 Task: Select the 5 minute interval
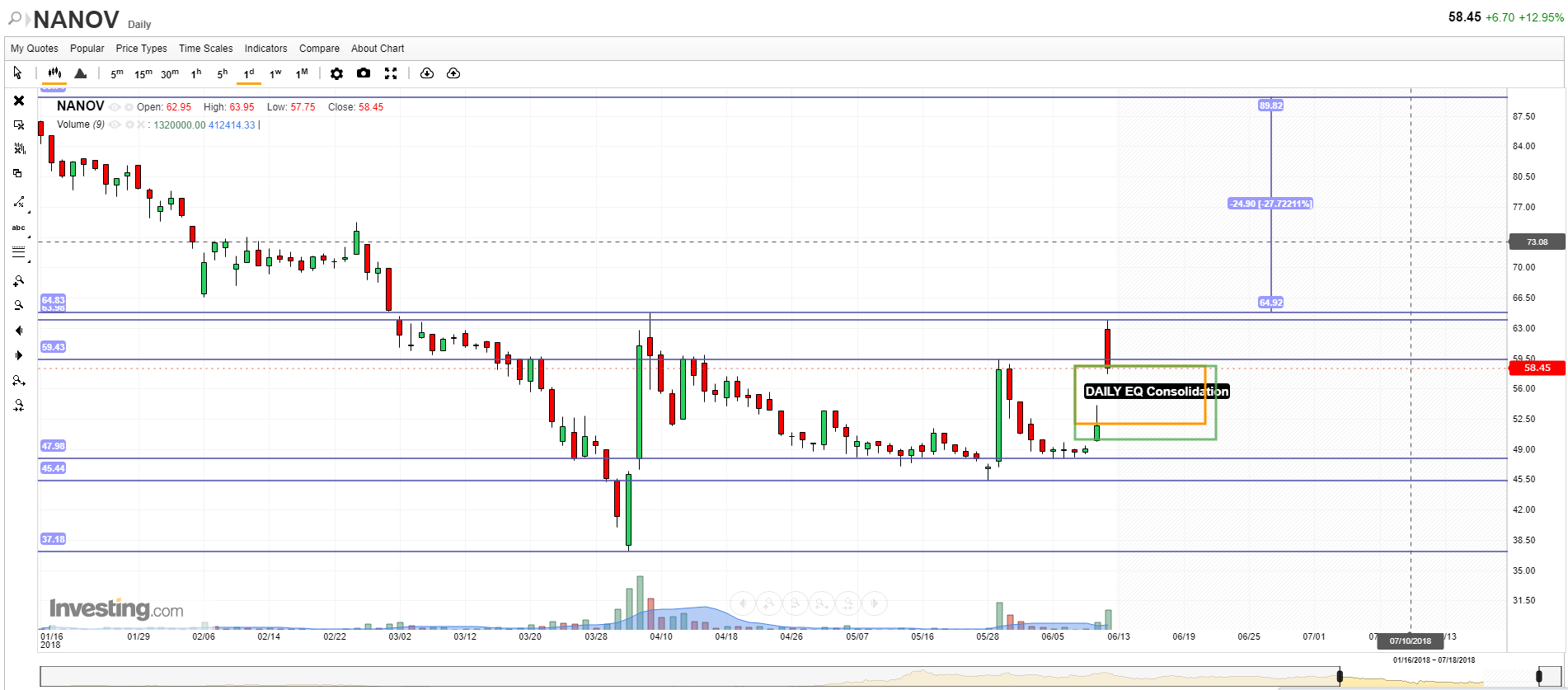(117, 73)
